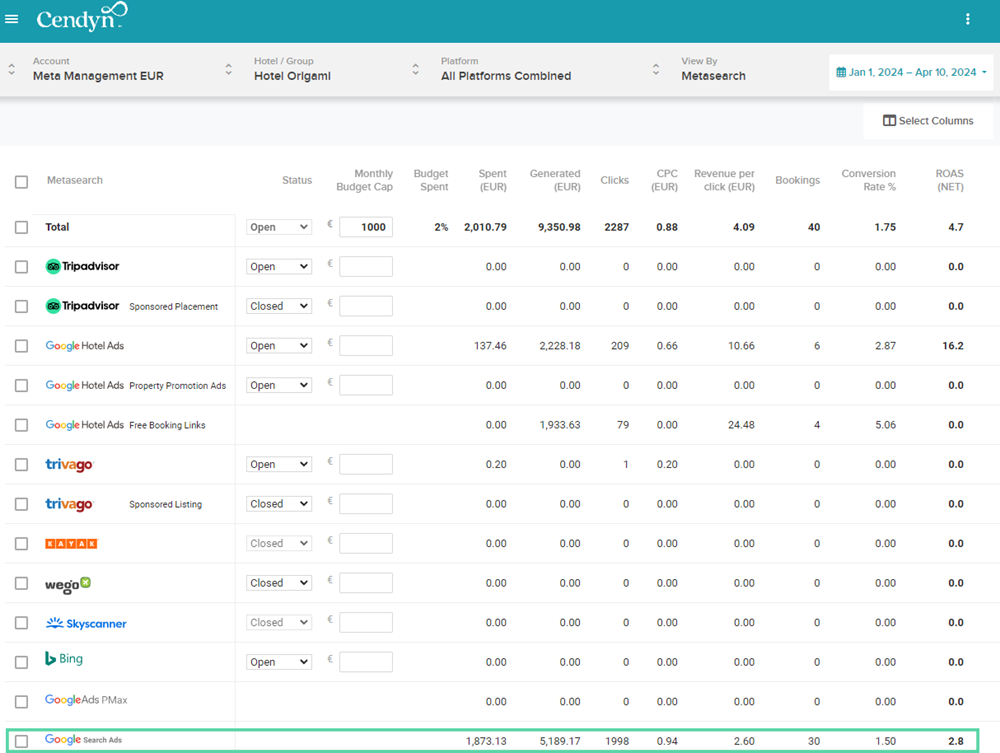
Task: Sort by the Bookings column header
Action: click(797, 180)
